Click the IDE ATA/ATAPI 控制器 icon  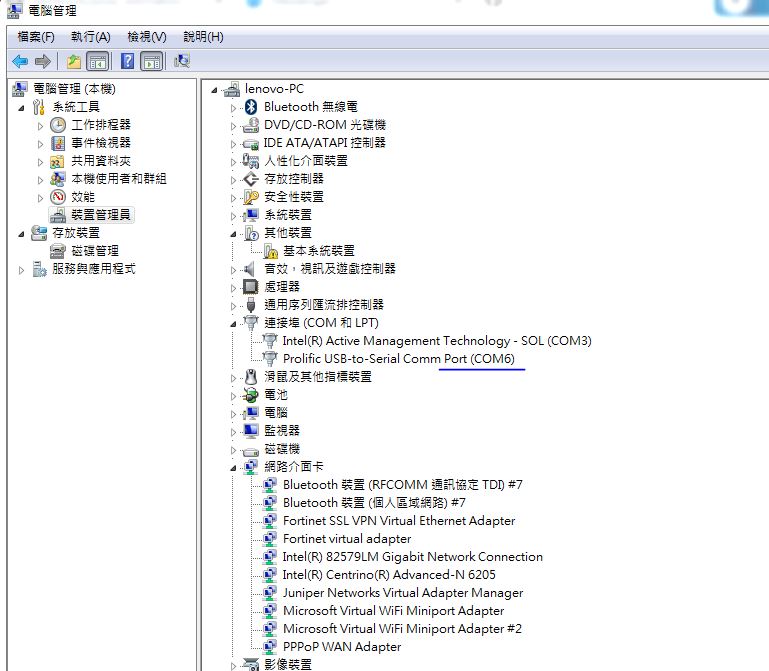[x=251, y=143]
